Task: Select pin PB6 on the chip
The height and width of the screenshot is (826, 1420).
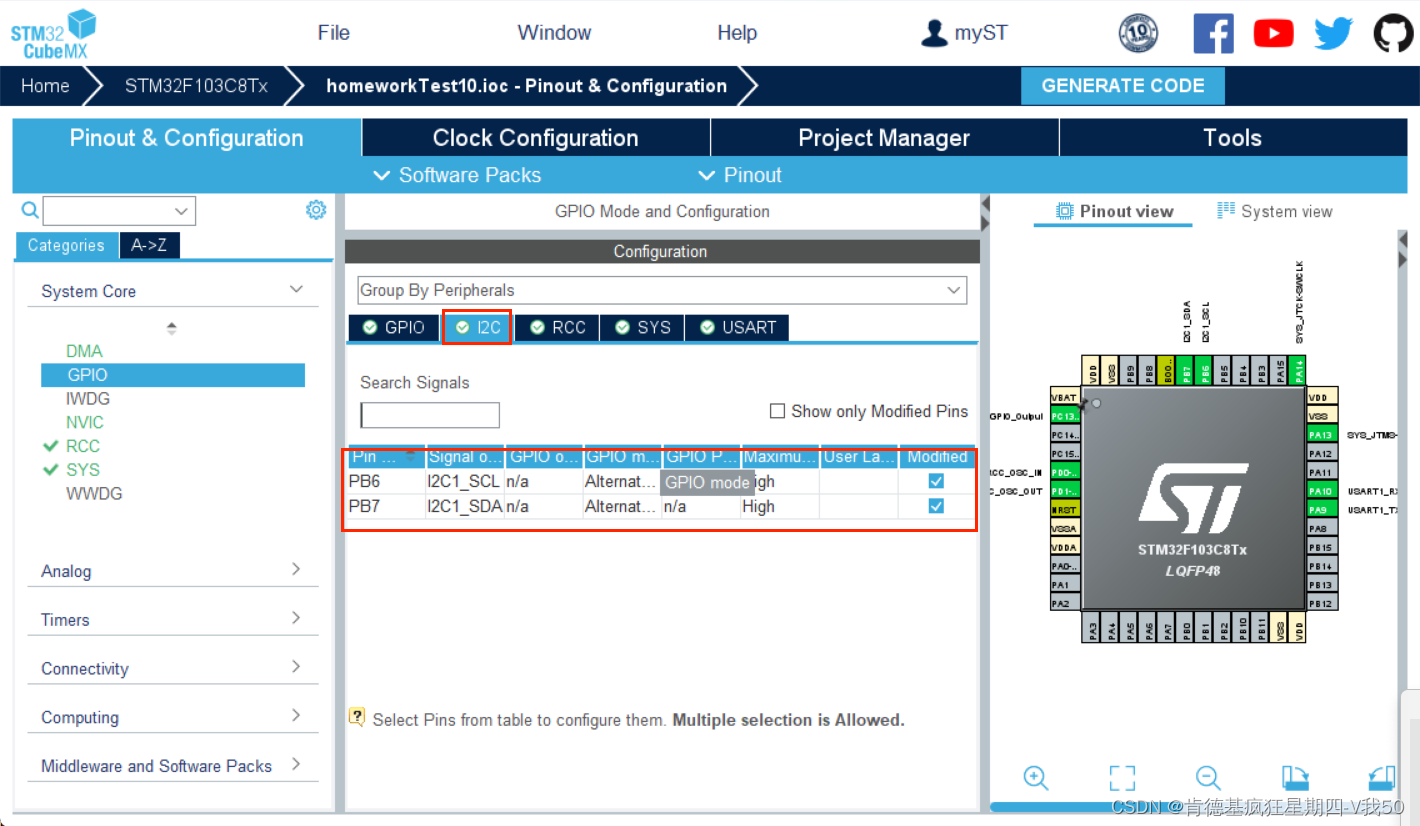Action: [1203, 370]
